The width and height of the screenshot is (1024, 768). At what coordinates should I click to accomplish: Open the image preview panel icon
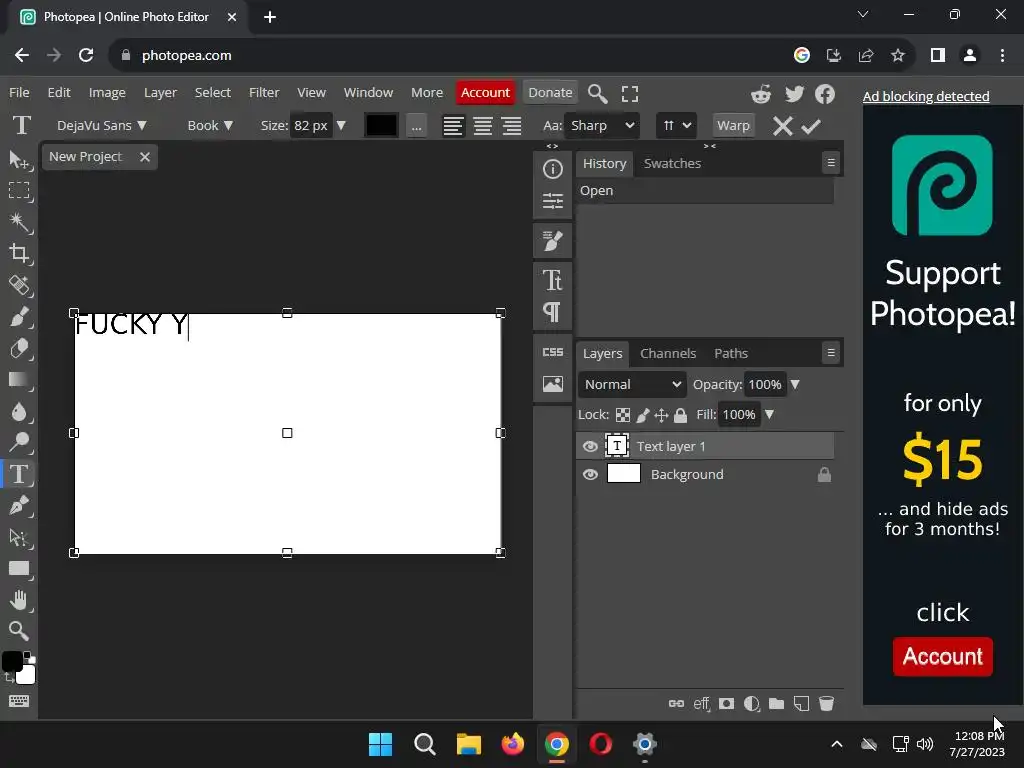[x=552, y=384]
